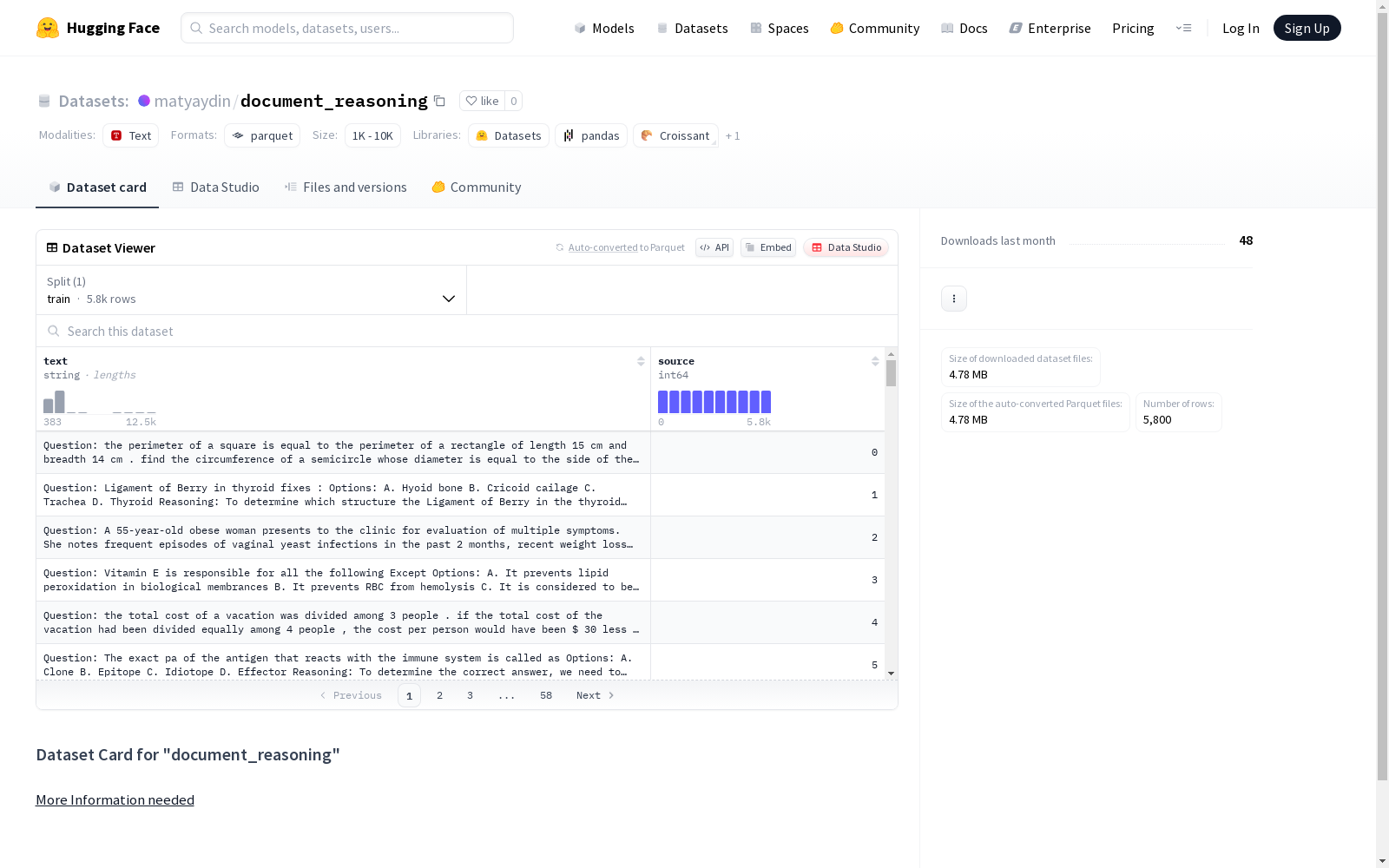Image resolution: width=1389 pixels, height=868 pixels.
Task: Open Docs in the top navigation
Action: click(964, 28)
